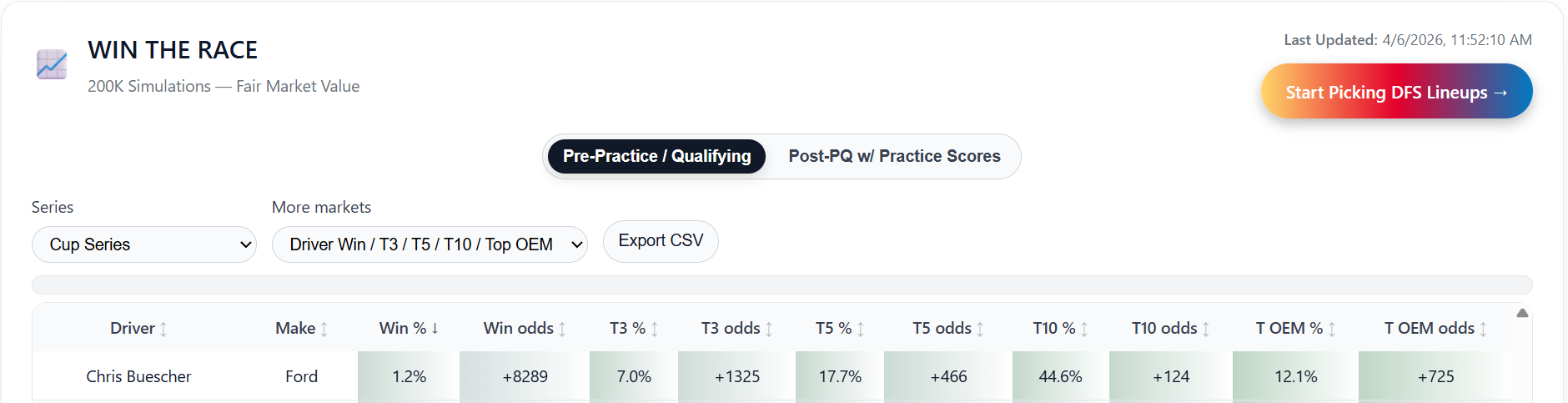Select Chris Buescher driver row

coord(138,376)
